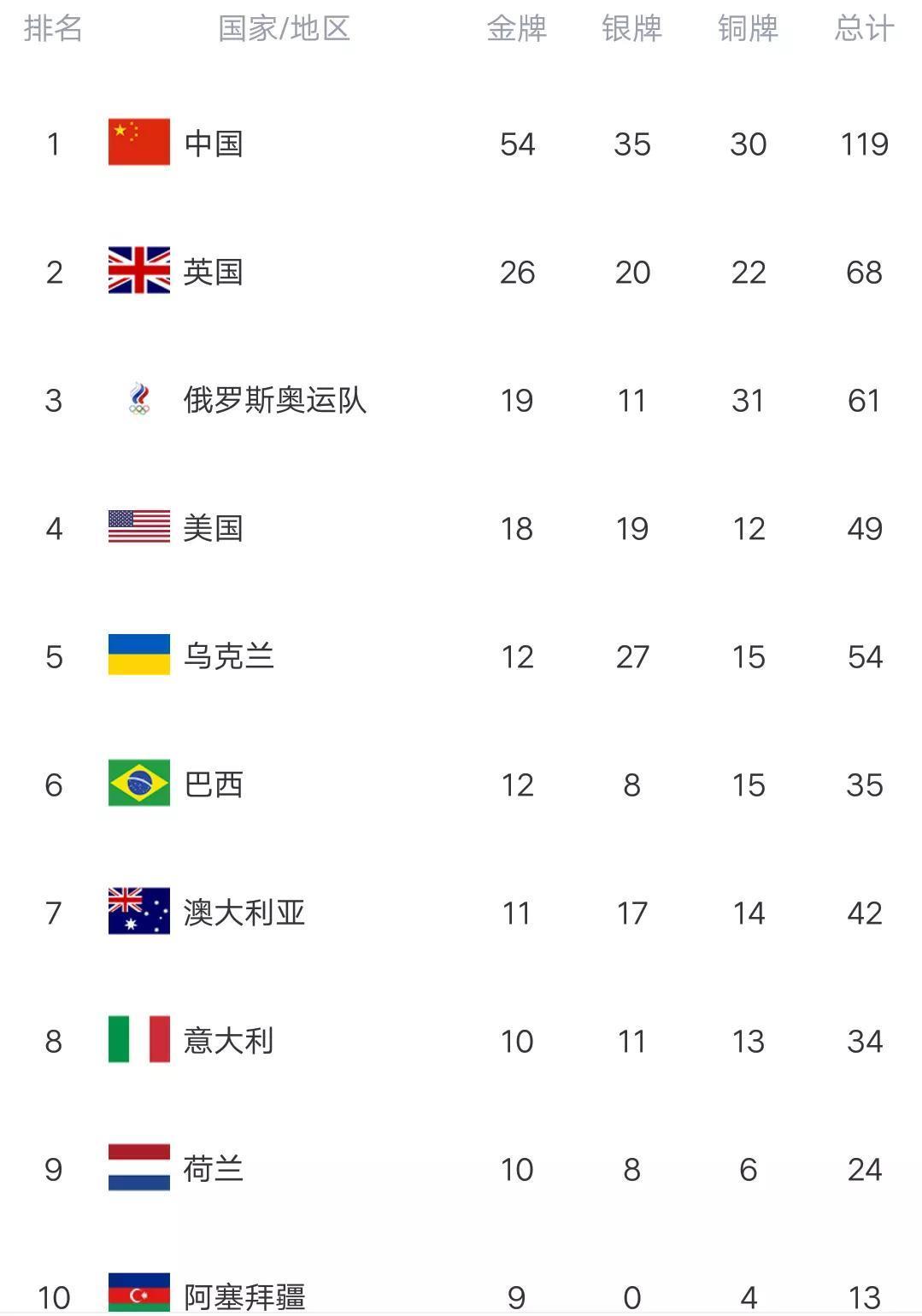Viewport: 922px width, 1316px height.
Task: Select the 铜牌 column header
Action: coord(749,28)
